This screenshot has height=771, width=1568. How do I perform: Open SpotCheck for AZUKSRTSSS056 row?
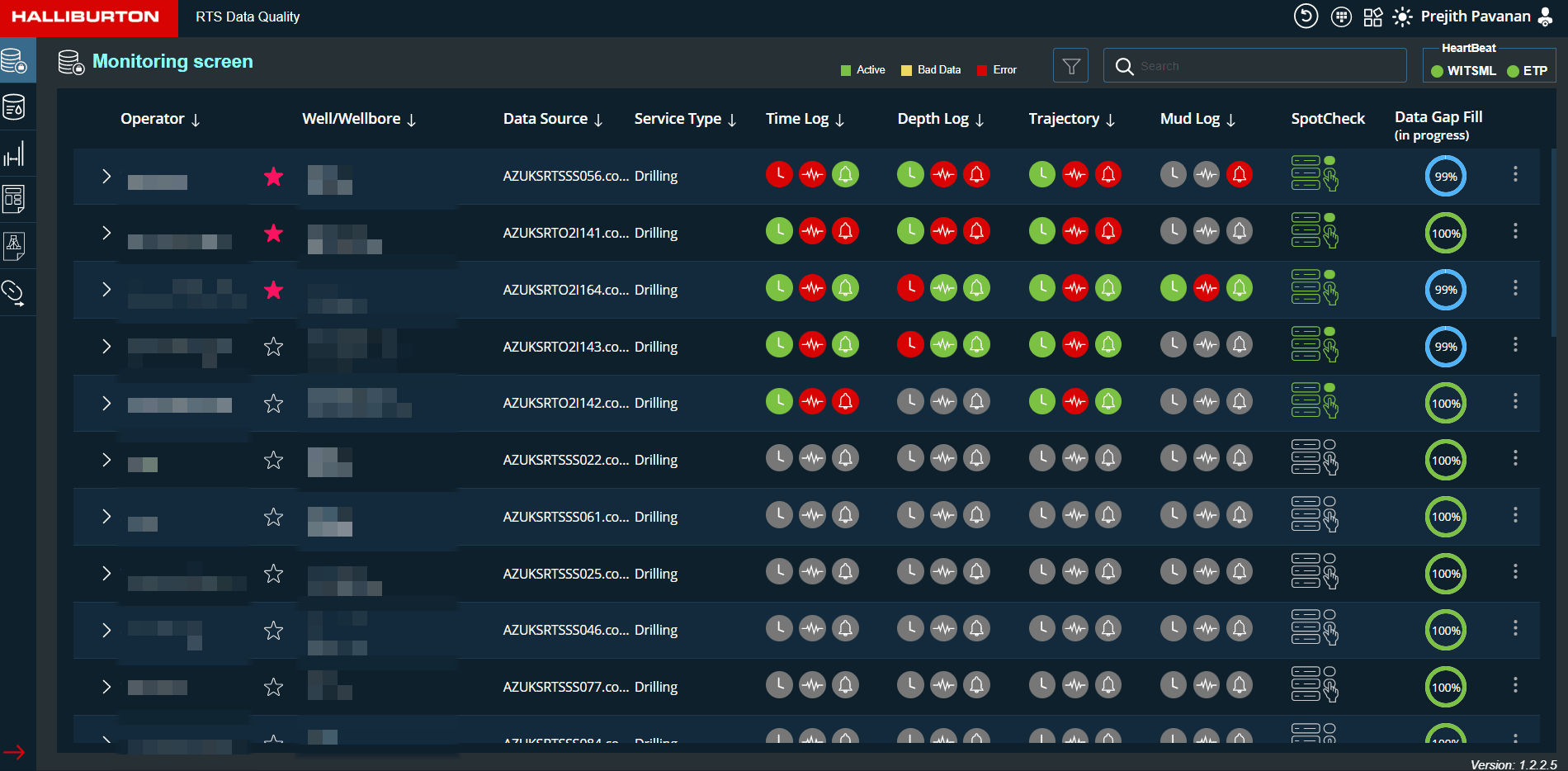pos(1314,173)
